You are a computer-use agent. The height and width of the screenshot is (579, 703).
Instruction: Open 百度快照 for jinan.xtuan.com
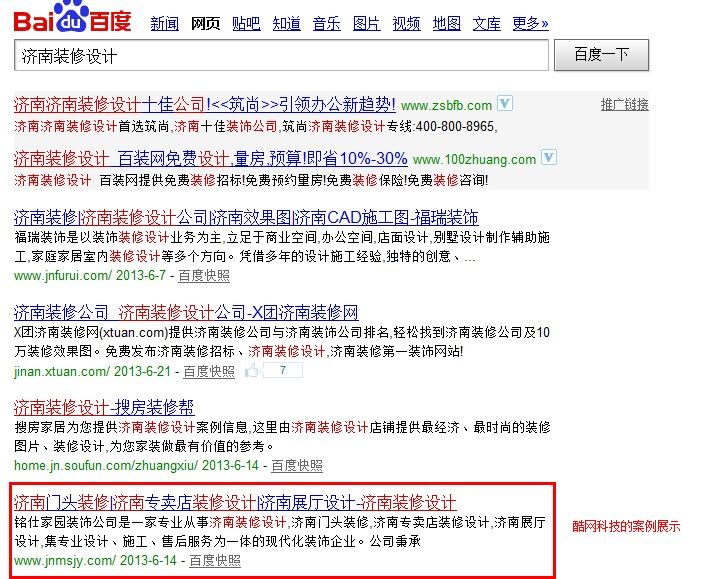[209, 371]
